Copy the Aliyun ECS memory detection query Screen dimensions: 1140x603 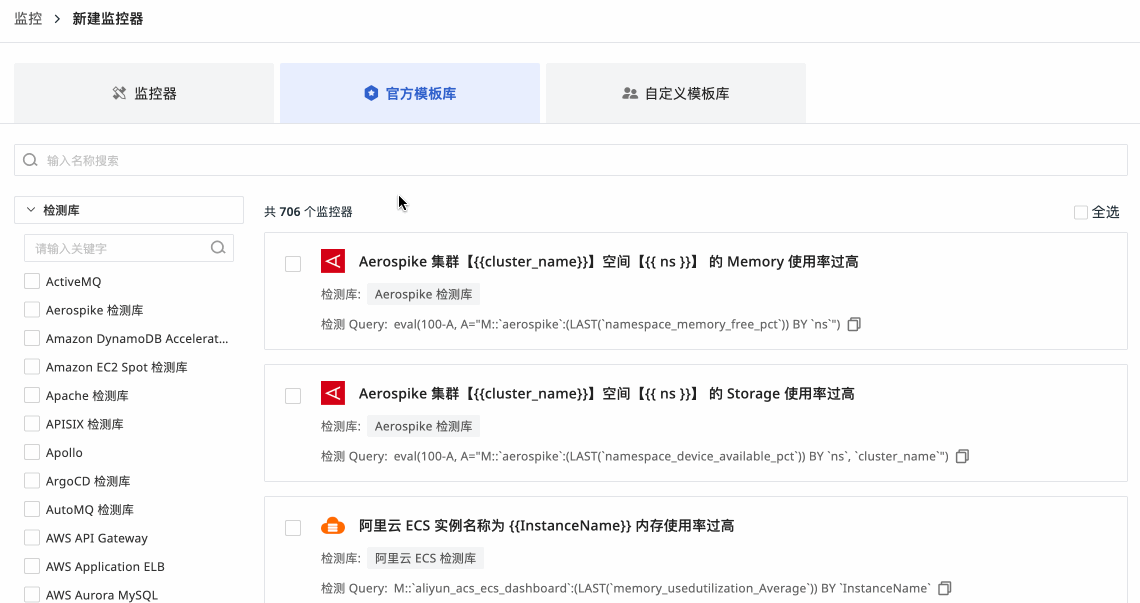[x=945, y=589]
